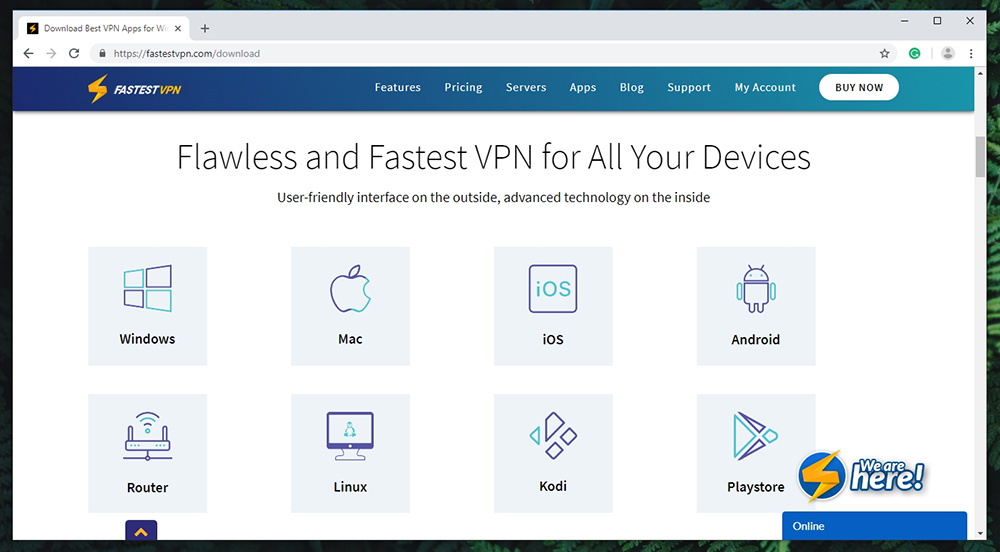Click the Linux label text
1000x552 pixels.
click(x=350, y=487)
